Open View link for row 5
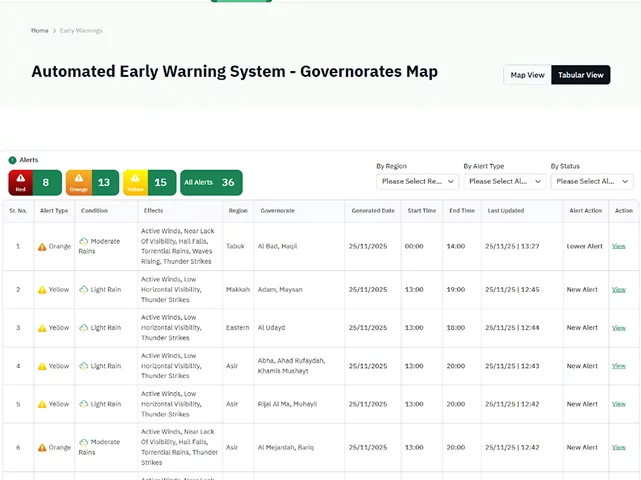Image resolution: width=641 pixels, height=480 pixels. 619,404
